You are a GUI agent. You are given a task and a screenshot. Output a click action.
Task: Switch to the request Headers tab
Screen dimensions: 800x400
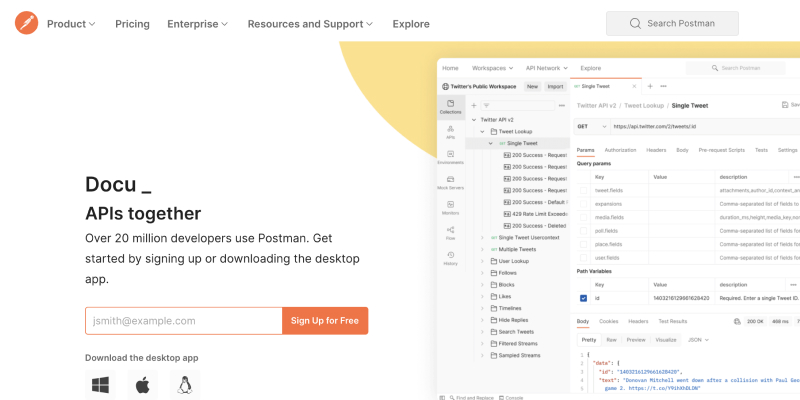(x=656, y=150)
